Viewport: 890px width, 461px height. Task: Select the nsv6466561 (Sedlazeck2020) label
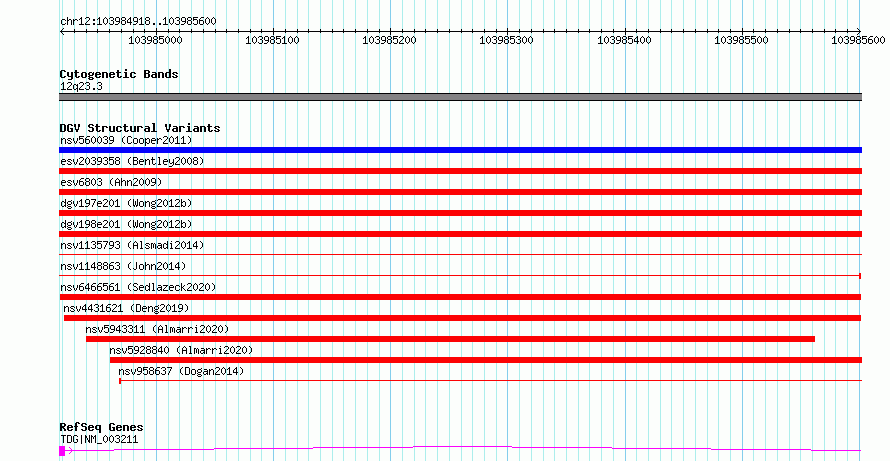(138, 287)
